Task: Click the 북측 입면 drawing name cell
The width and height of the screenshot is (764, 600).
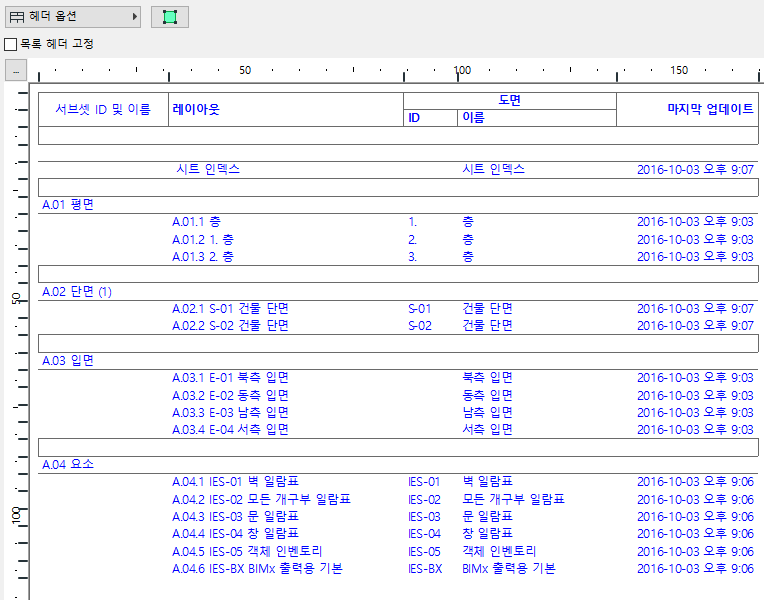Action: click(x=487, y=378)
